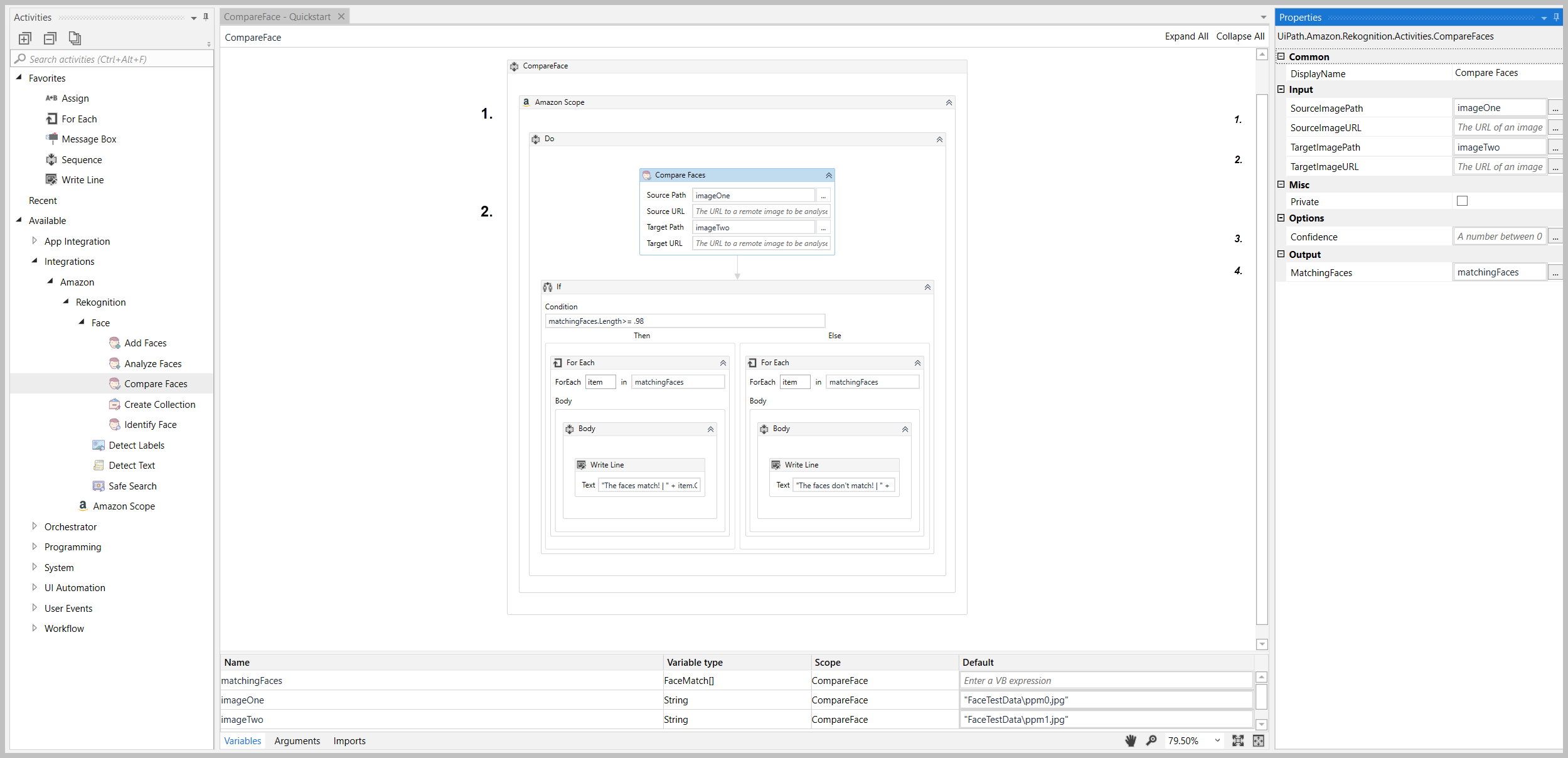Screen dimensions: 1568x758
Task: Collapse the Amazon Scope activity
Action: pyautogui.click(x=949, y=103)
